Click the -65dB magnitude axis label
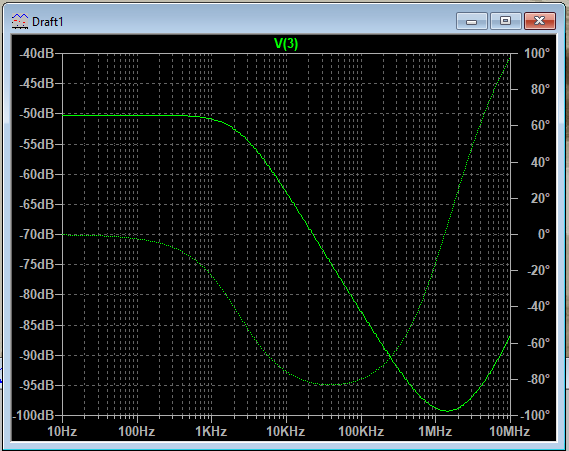Image resolution: width=569 pixels, height=451 pixels. click(x=36, y=204)
